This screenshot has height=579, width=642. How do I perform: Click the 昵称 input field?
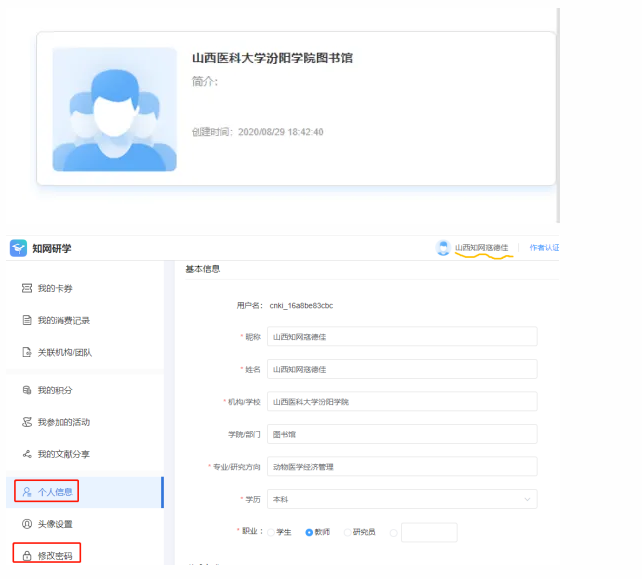pyautogui.click(x=402, y=337)
